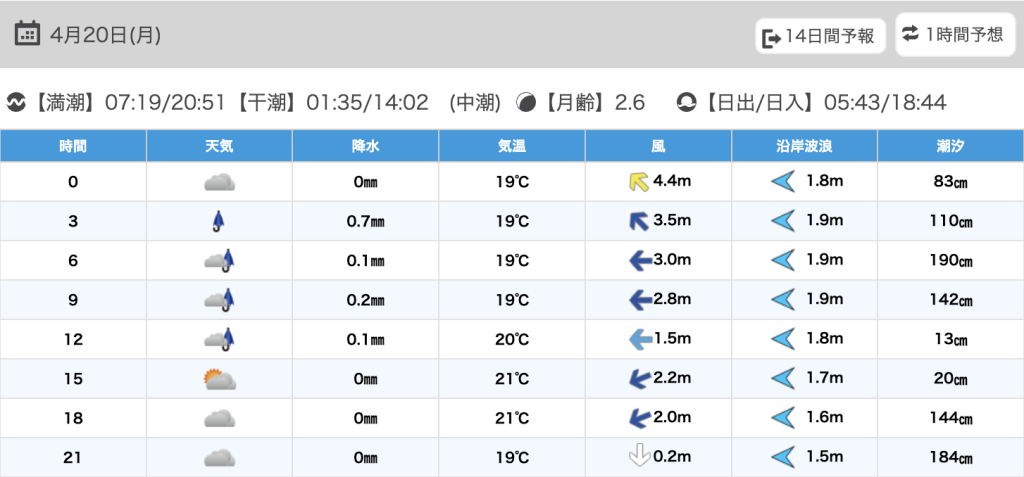1024x477 pixels.
Task: Click the light blue wind arrow at 1.5m
Action: (x=638, y=339)
